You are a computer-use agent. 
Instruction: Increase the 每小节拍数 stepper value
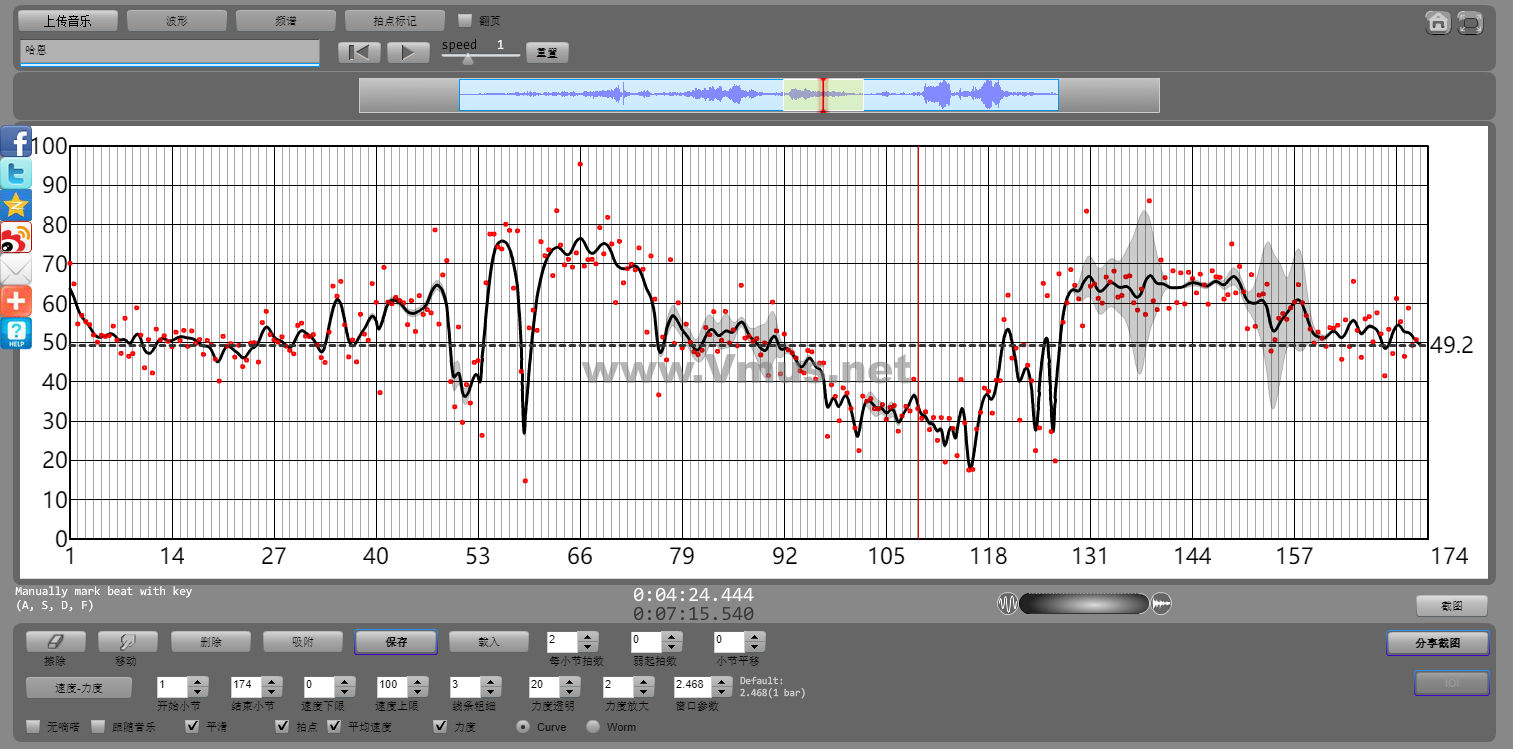click(589, 636)
